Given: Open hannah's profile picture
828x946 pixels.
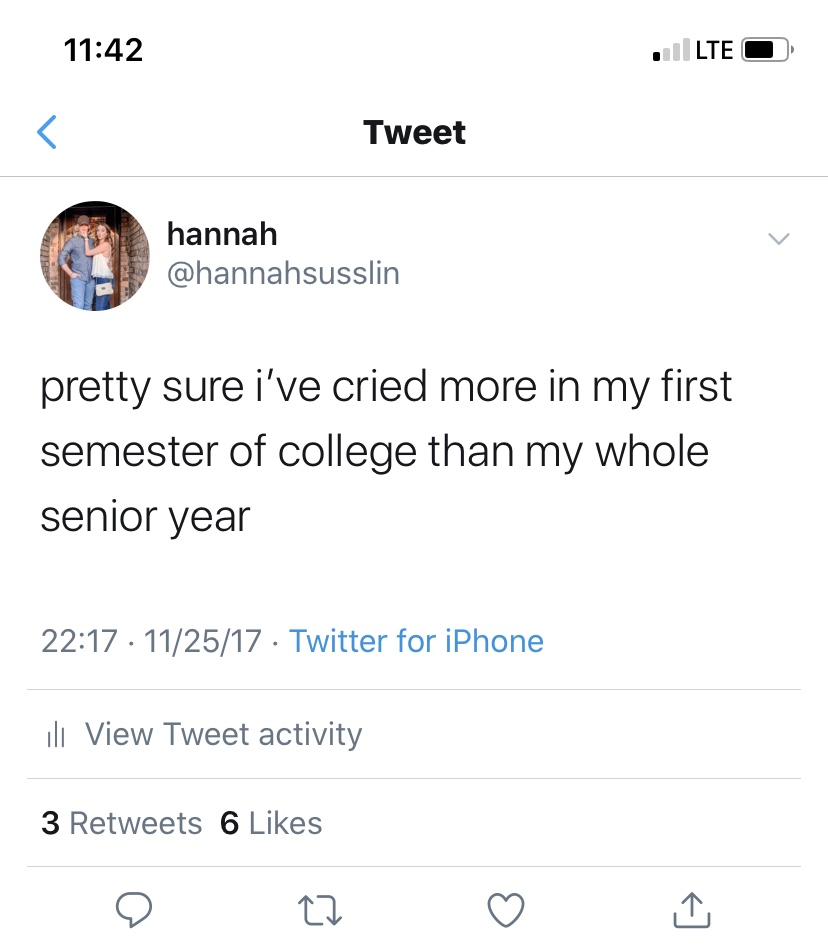Looking at the screenshot, I should point(95,256).
